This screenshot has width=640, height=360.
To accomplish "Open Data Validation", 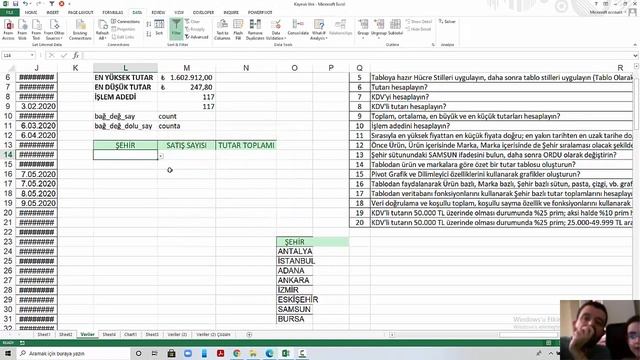I will click(x=276, y=29).
